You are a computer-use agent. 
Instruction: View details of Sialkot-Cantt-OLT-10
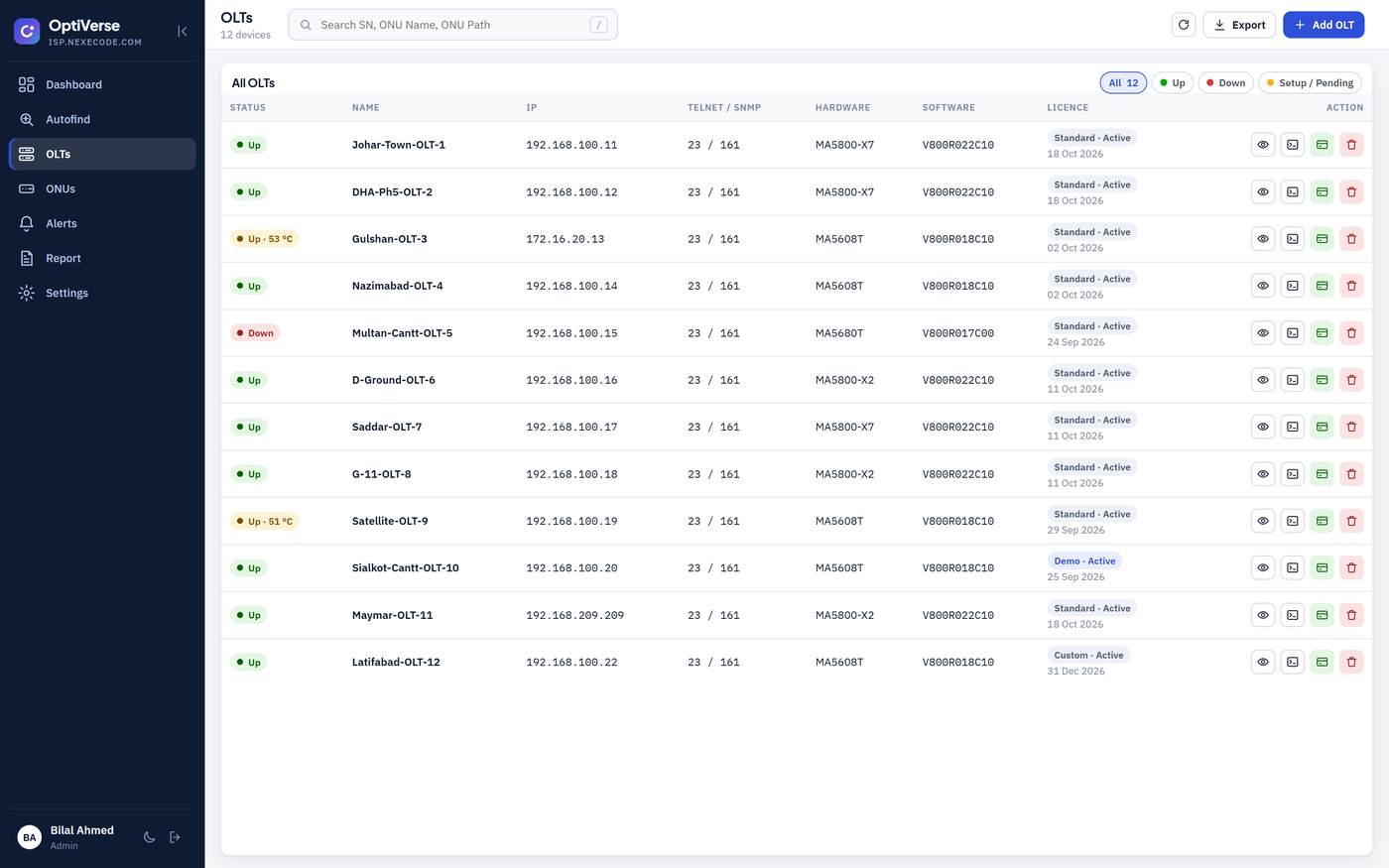click(1263, 568)
